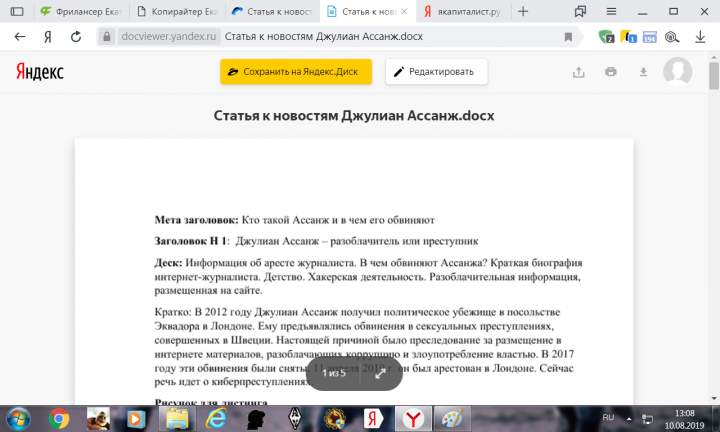Open the browser downloads arrow
The height and width of the screenshot is (432, 720).
[700, 37]
